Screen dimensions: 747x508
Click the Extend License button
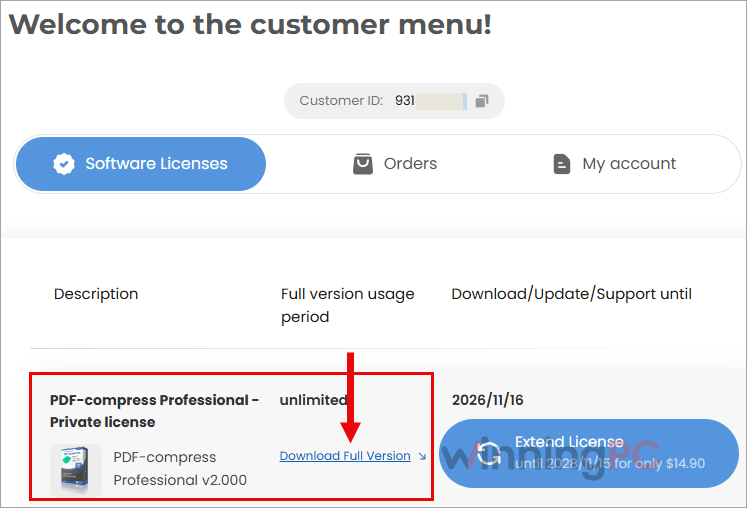click(x=589, y=453)
